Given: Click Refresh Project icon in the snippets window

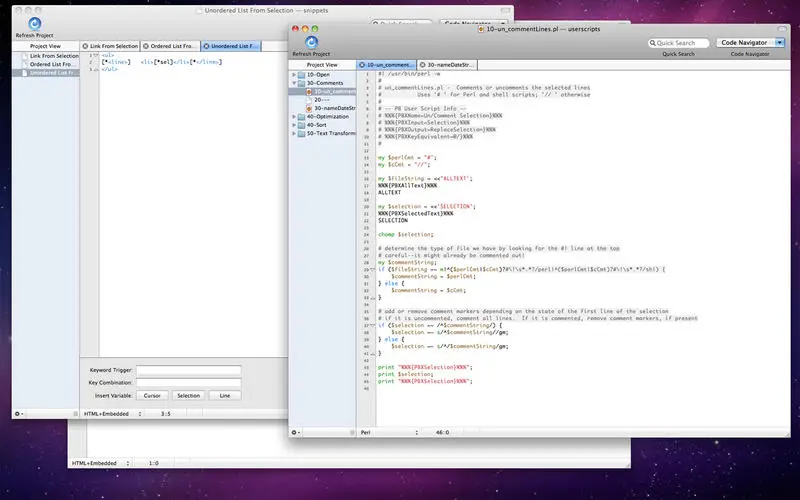Looking at the screenshot, I should click(33, 23).
